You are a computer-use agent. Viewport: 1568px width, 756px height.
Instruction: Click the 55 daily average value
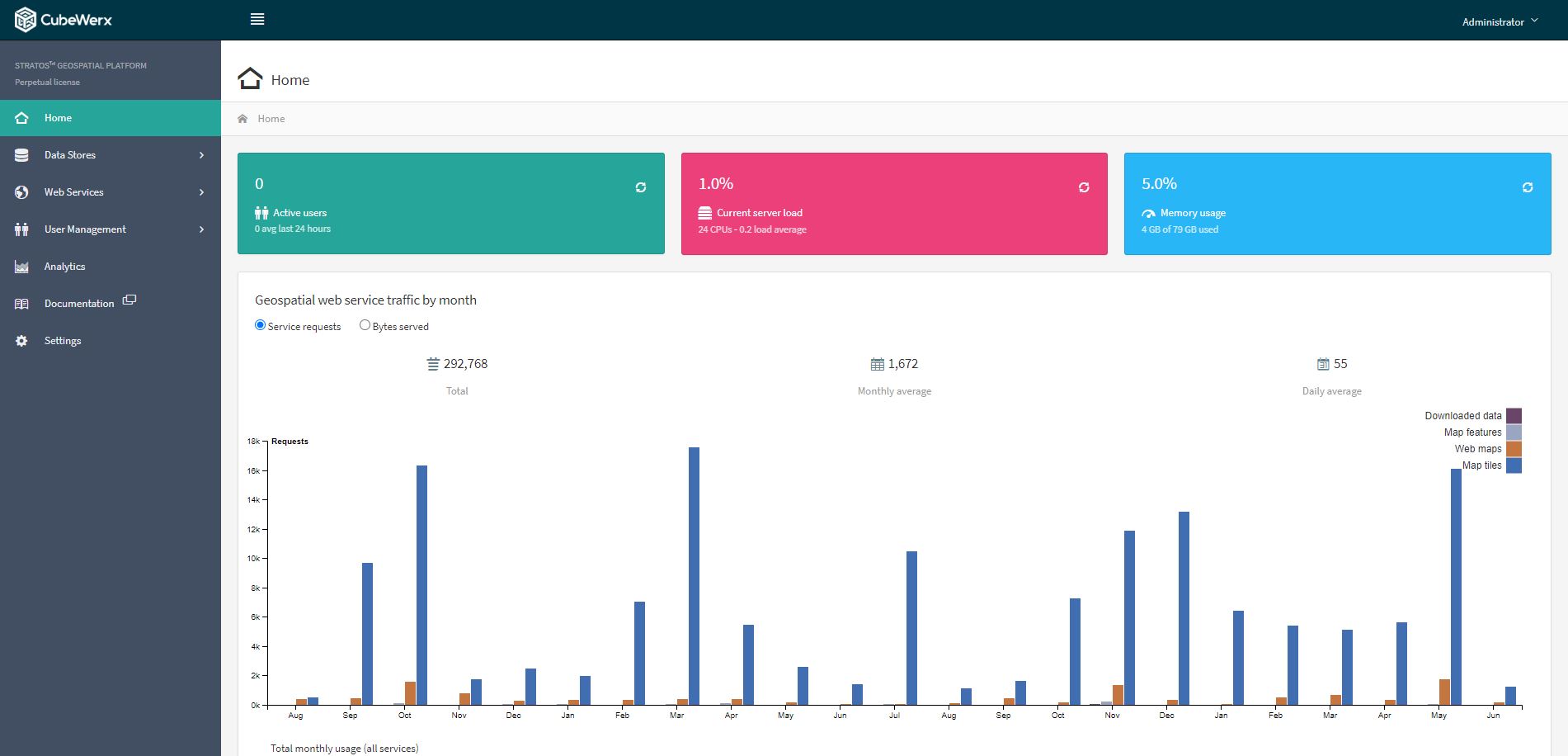tap(1340, 364)
